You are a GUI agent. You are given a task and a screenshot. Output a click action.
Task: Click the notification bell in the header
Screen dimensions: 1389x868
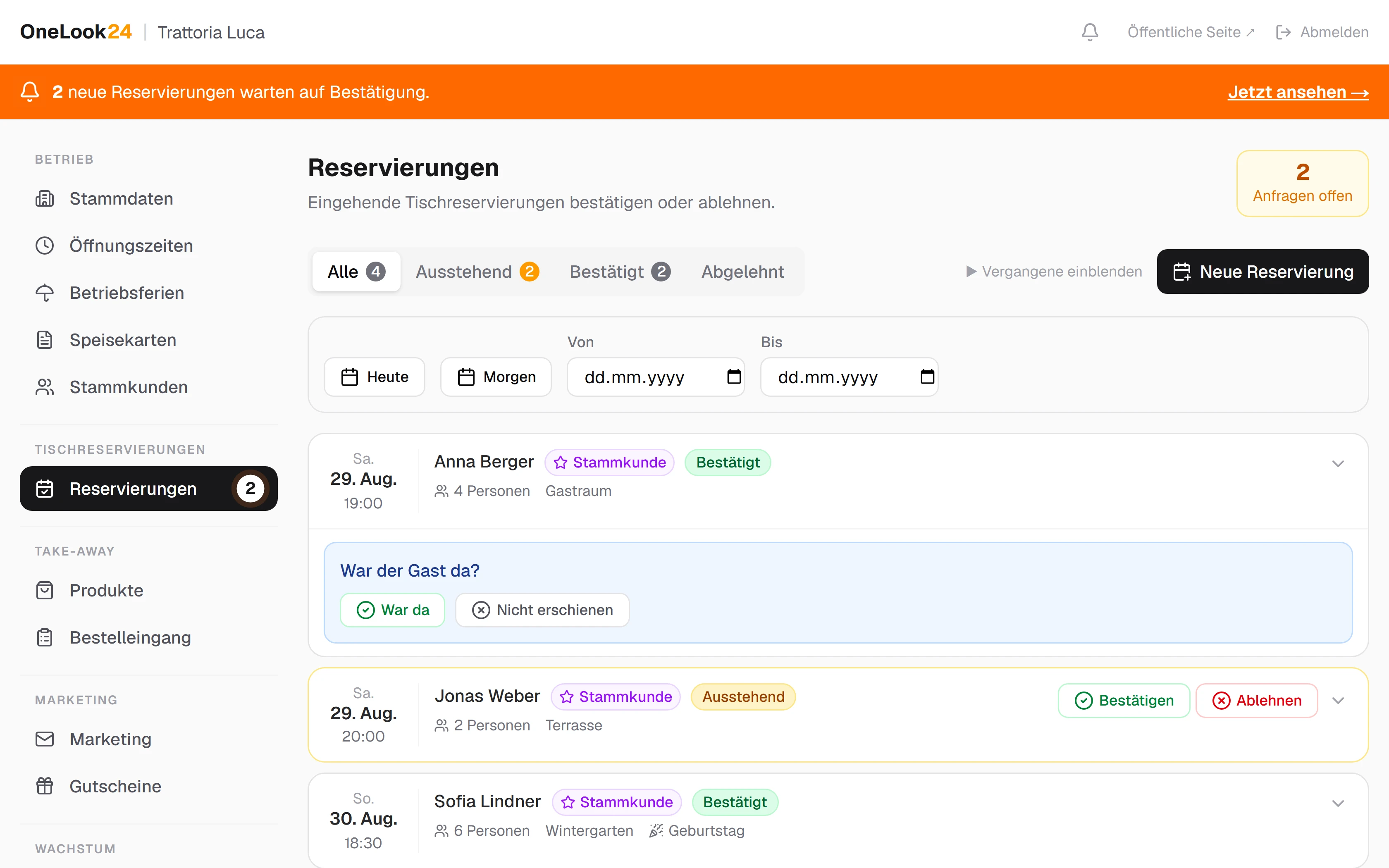pyautogui.click(x=1089, y=32)
